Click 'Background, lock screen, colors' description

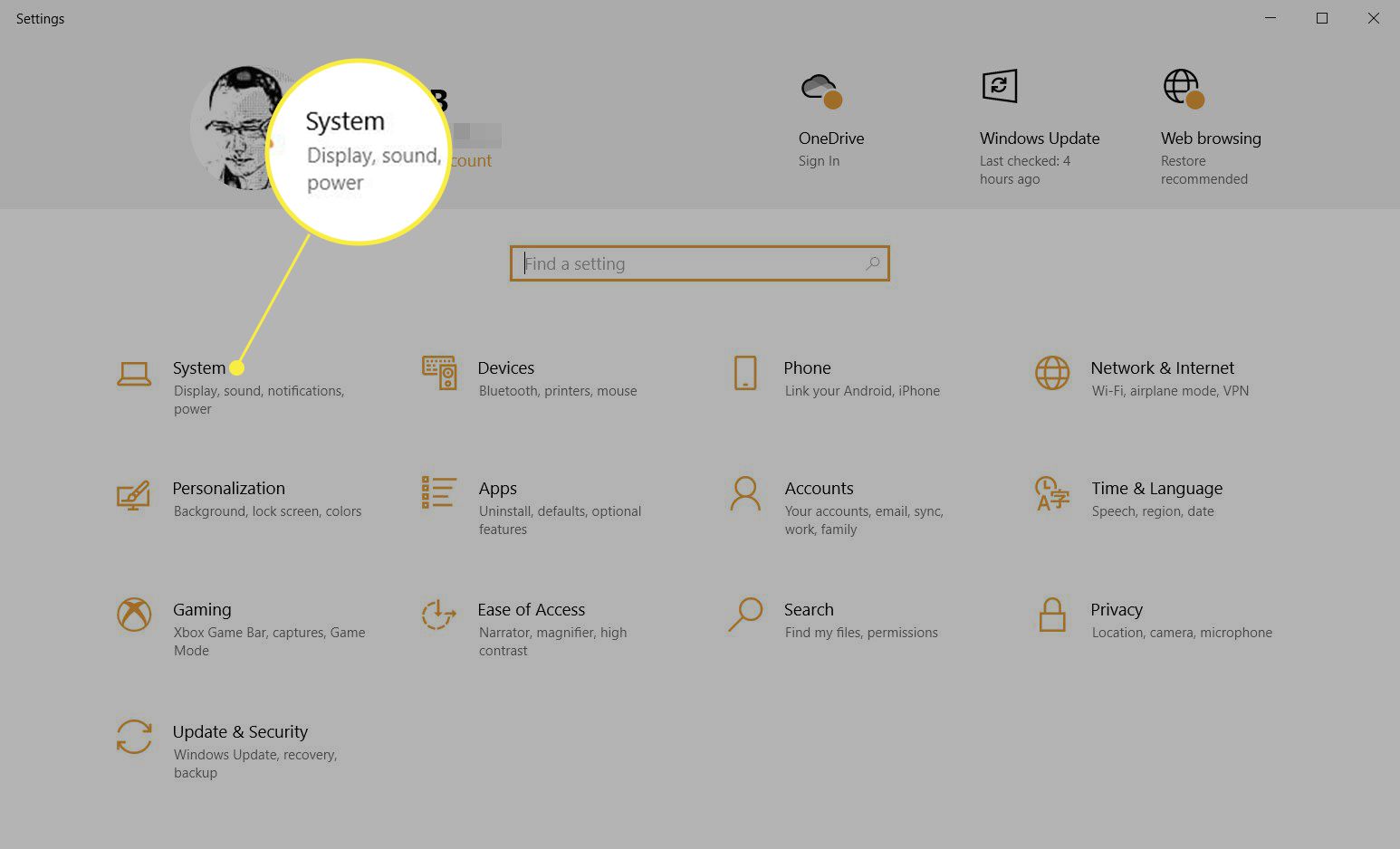267,511
